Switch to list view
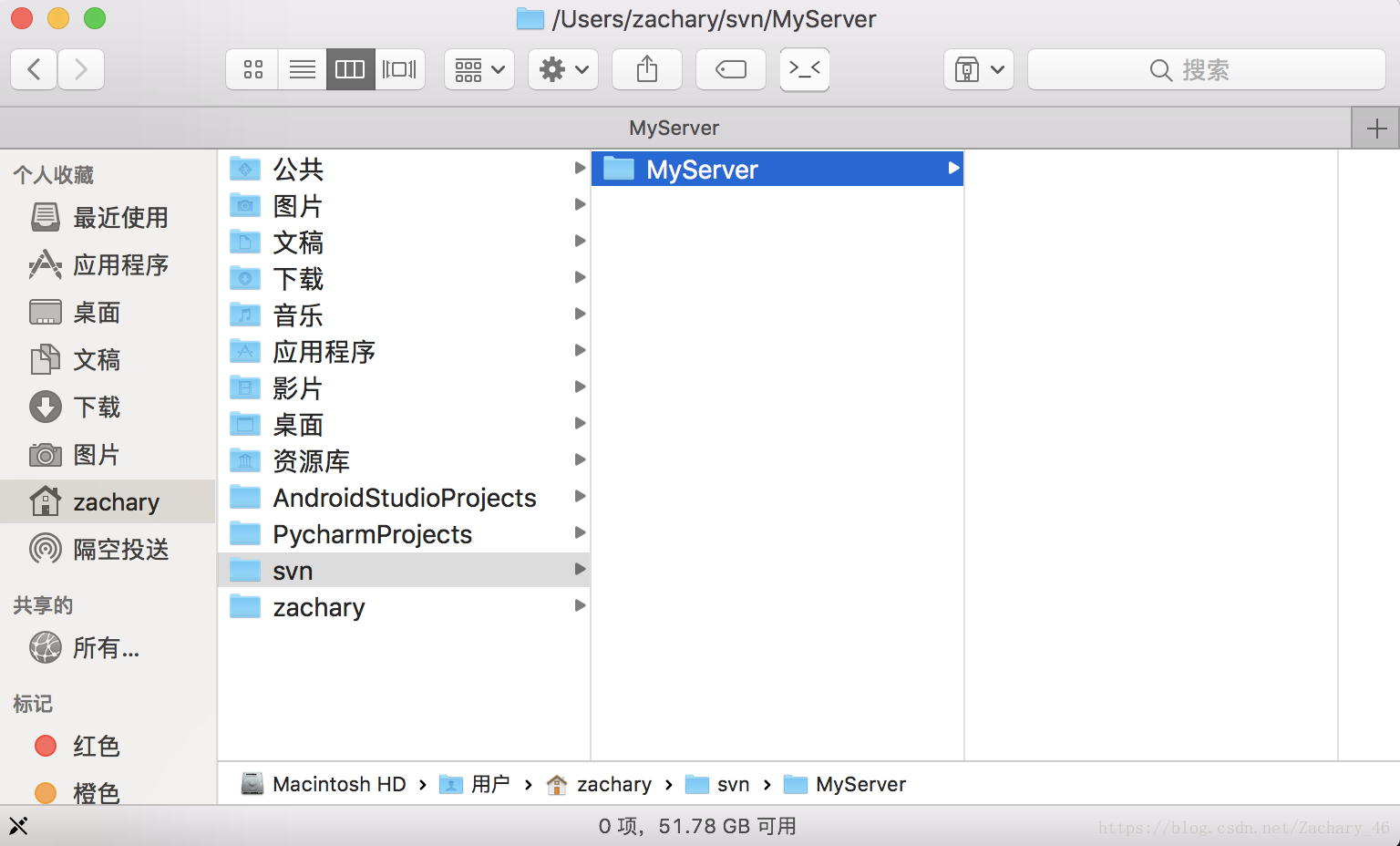Screen dimensions: 1400x846 tap(302, 69)
